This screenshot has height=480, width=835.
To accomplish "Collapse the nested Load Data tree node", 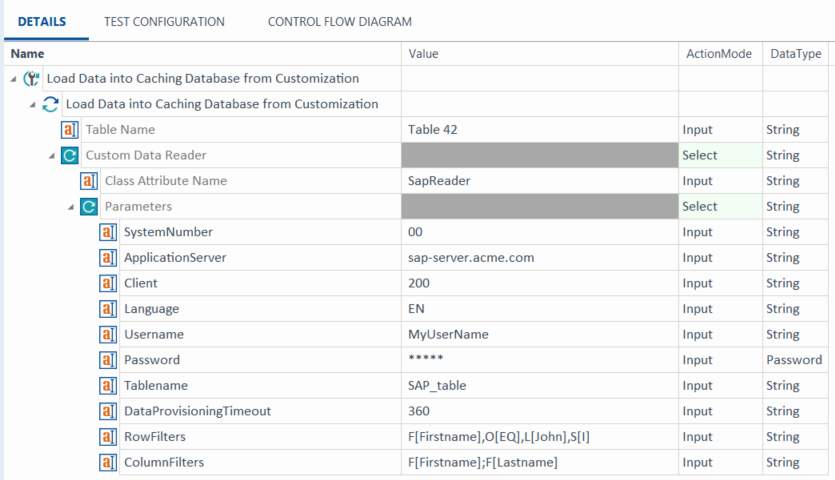I will point(32,104).
